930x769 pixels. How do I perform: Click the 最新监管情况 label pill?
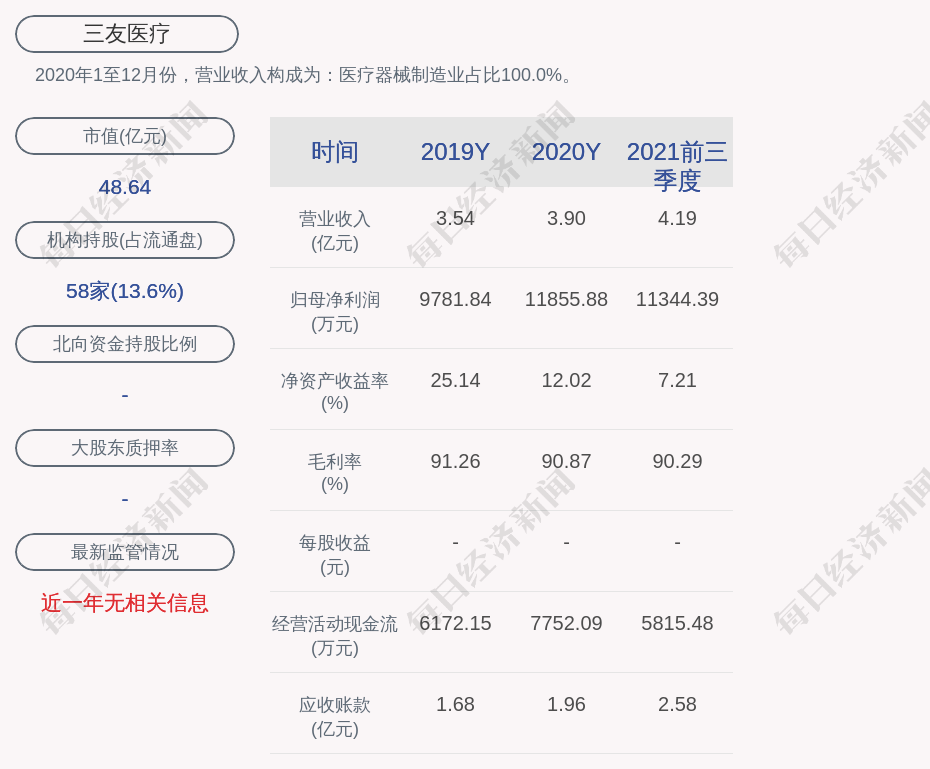(x=125, y=552)
